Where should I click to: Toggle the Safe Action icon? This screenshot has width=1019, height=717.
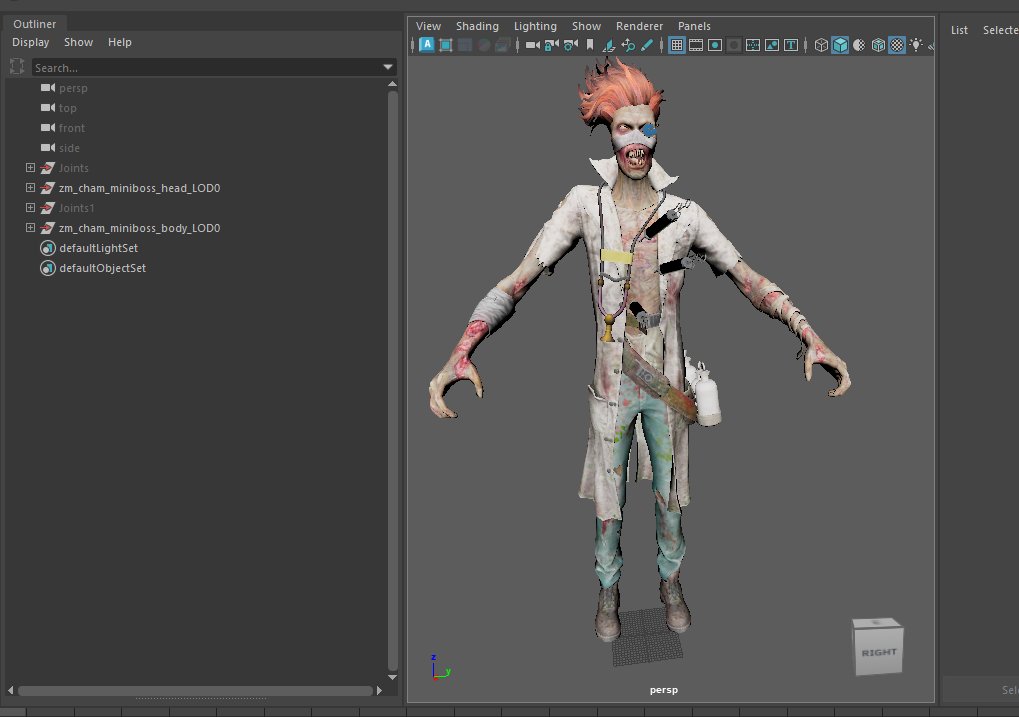click(x=772, y=45)
